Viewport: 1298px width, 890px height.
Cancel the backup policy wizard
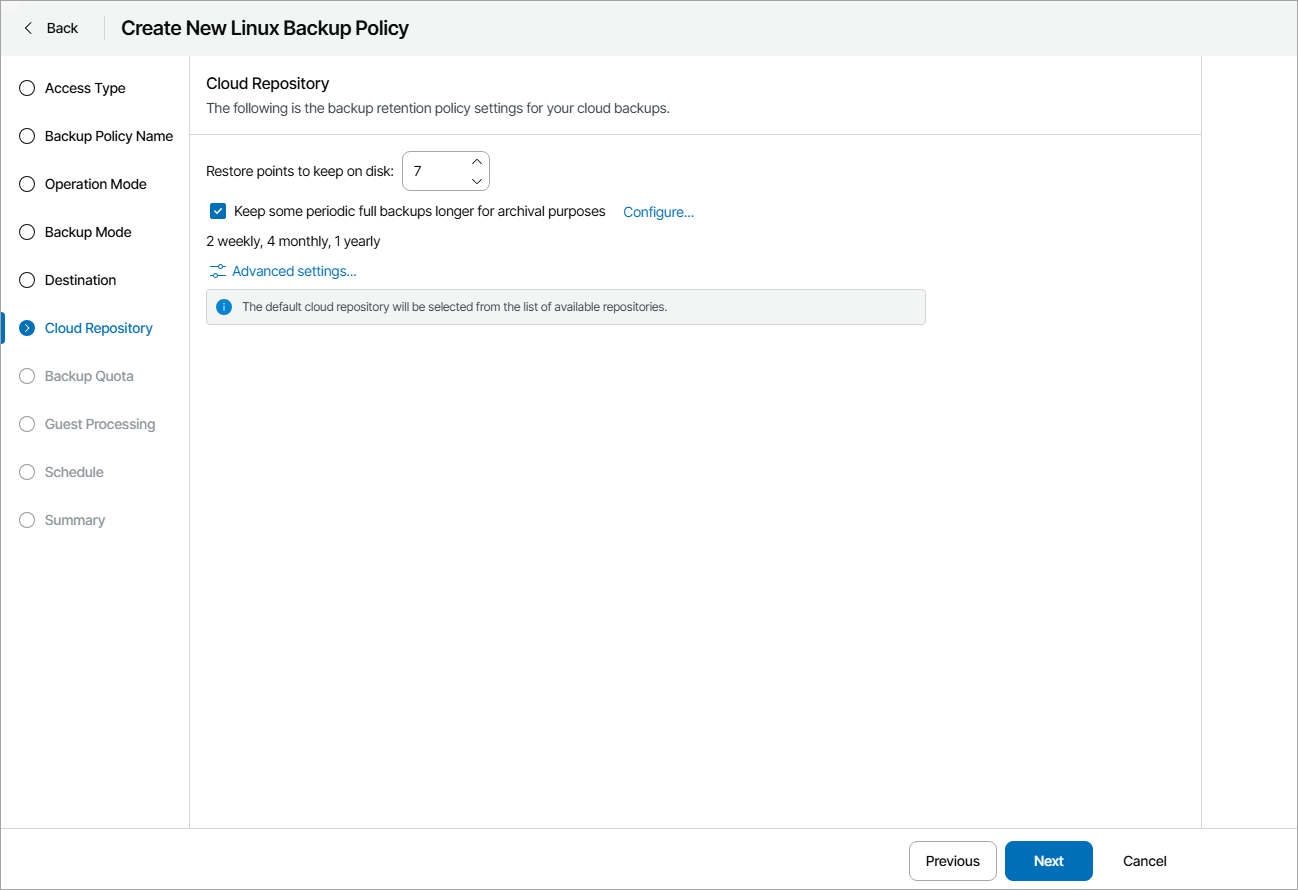1144,861
